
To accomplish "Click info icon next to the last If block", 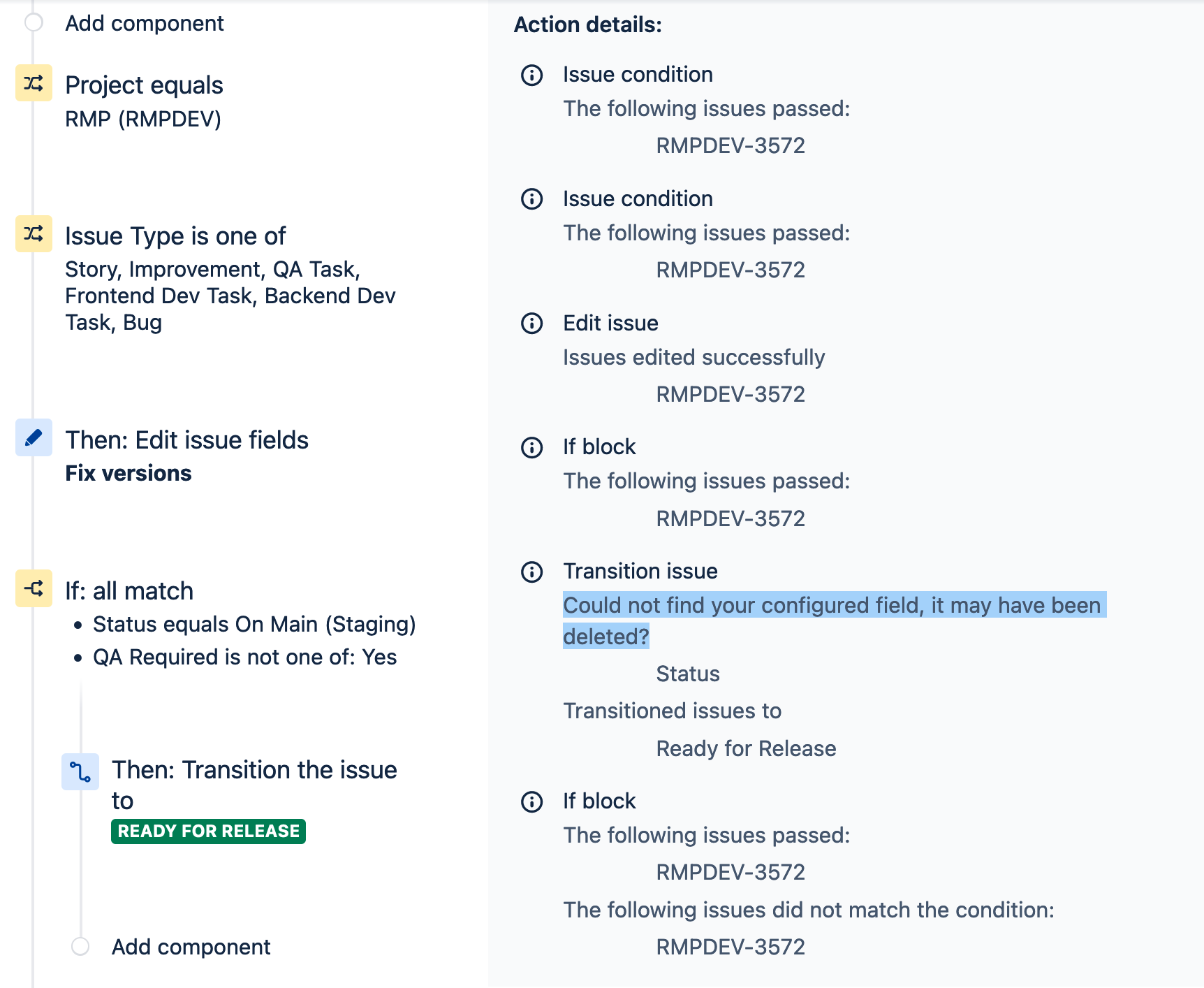I will coord(532,801).
